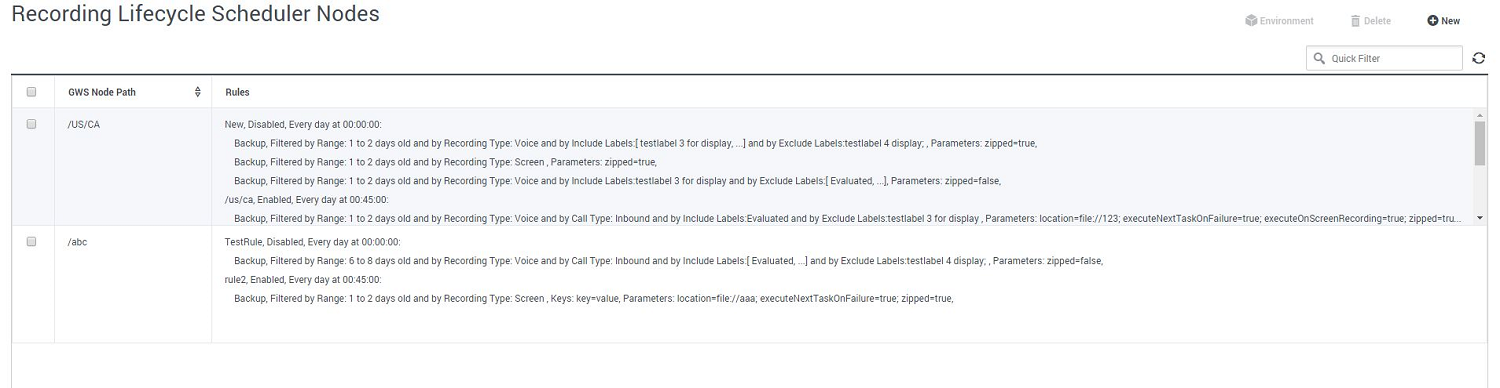Click the rules scrollbar up arrow
The image size is (1500, 388).
[x=1479, y=117]
